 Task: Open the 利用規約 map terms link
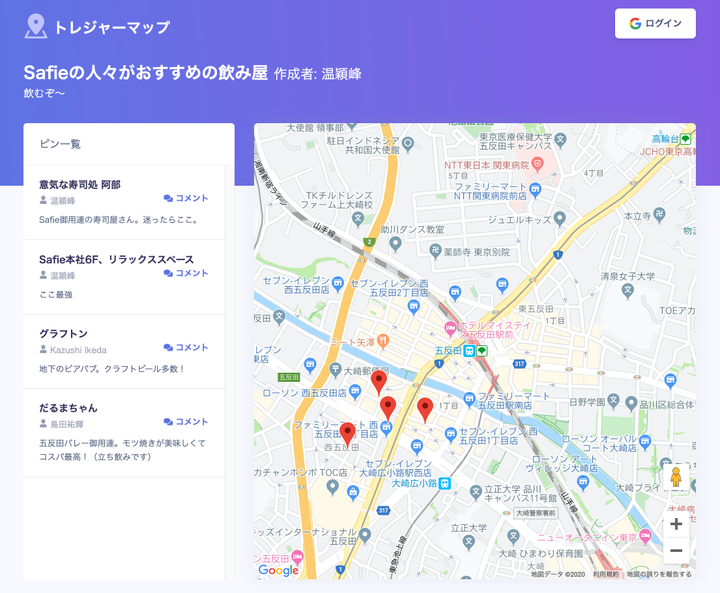point(606,574)
